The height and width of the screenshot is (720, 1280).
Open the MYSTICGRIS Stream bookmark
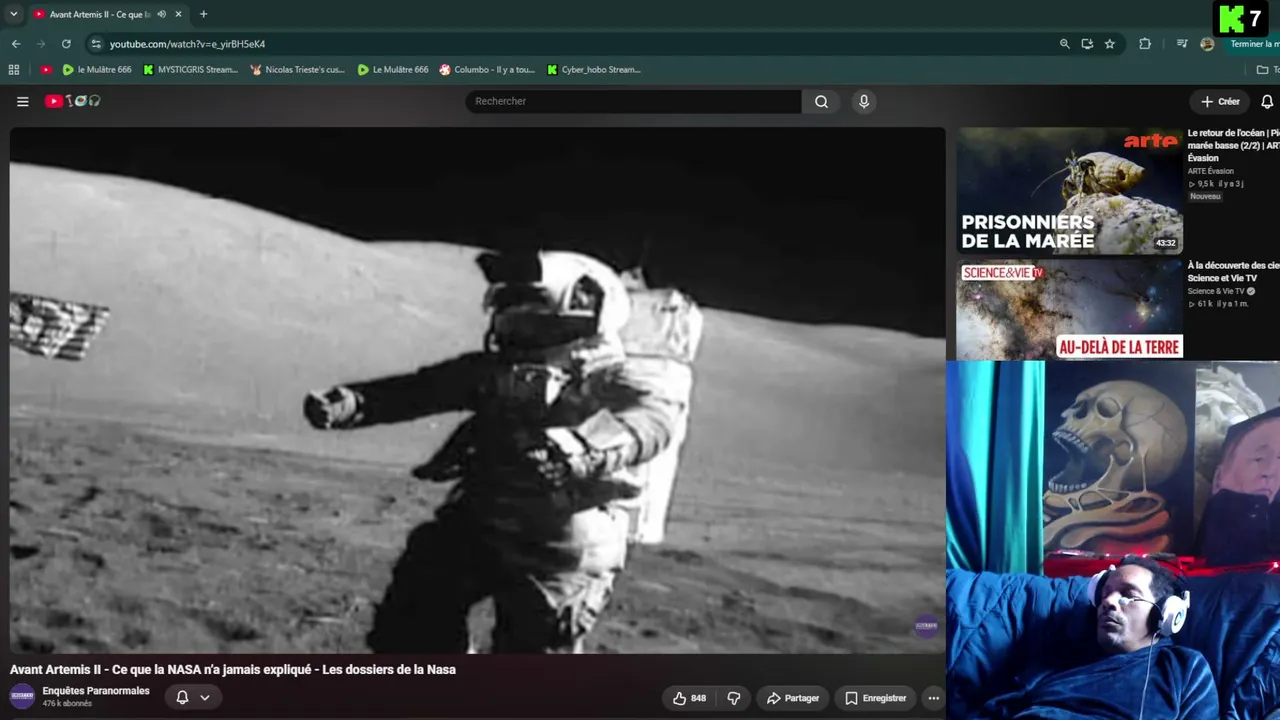[x=190, y=70]
